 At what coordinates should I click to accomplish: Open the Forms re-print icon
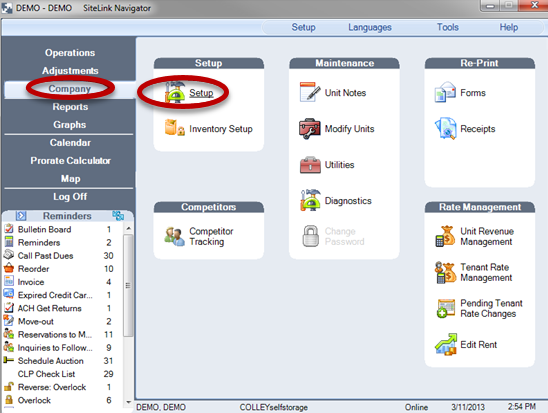point(445,92)
